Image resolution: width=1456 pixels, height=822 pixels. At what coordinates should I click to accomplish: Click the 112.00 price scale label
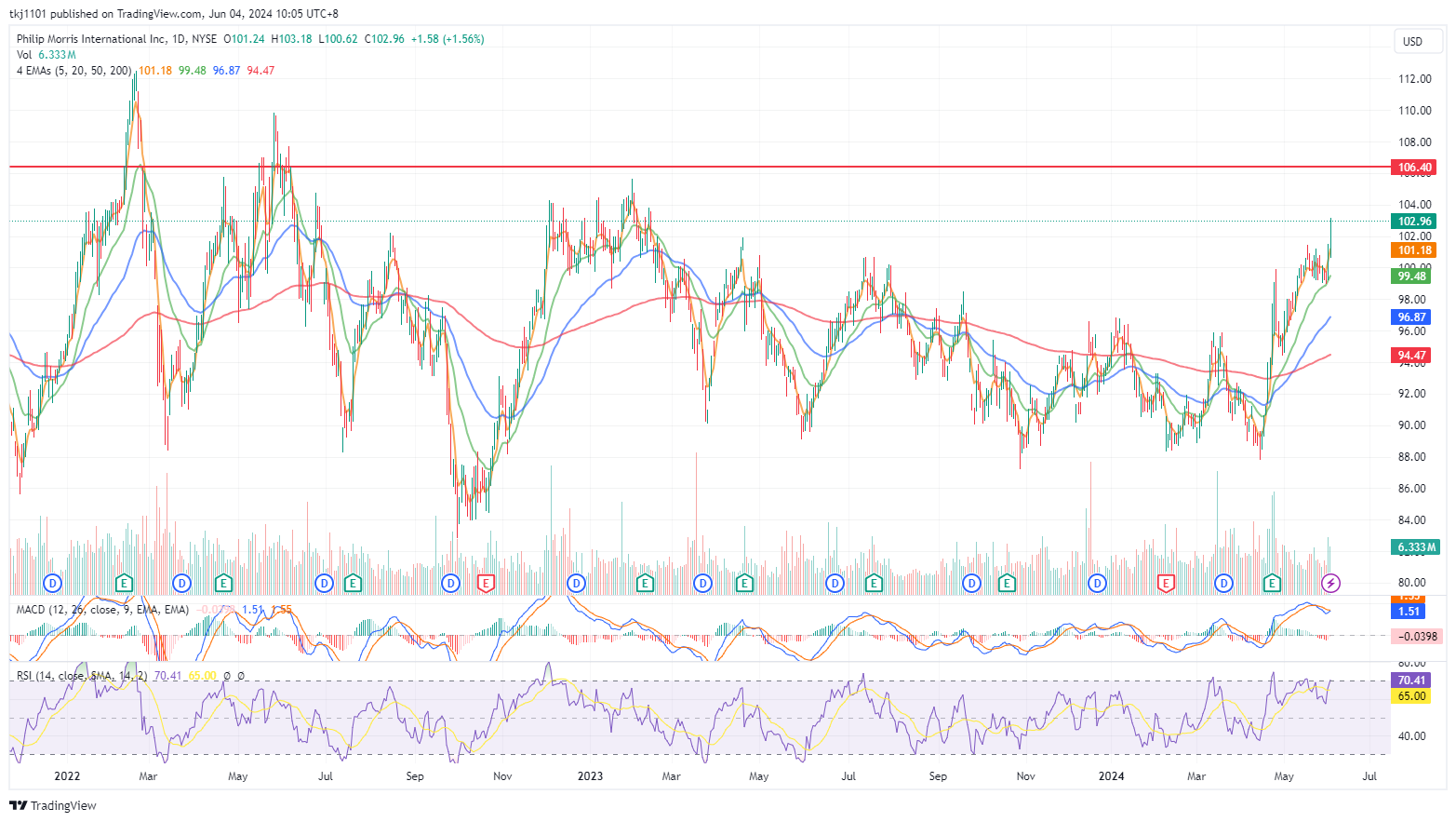[x=1415, y=79]
